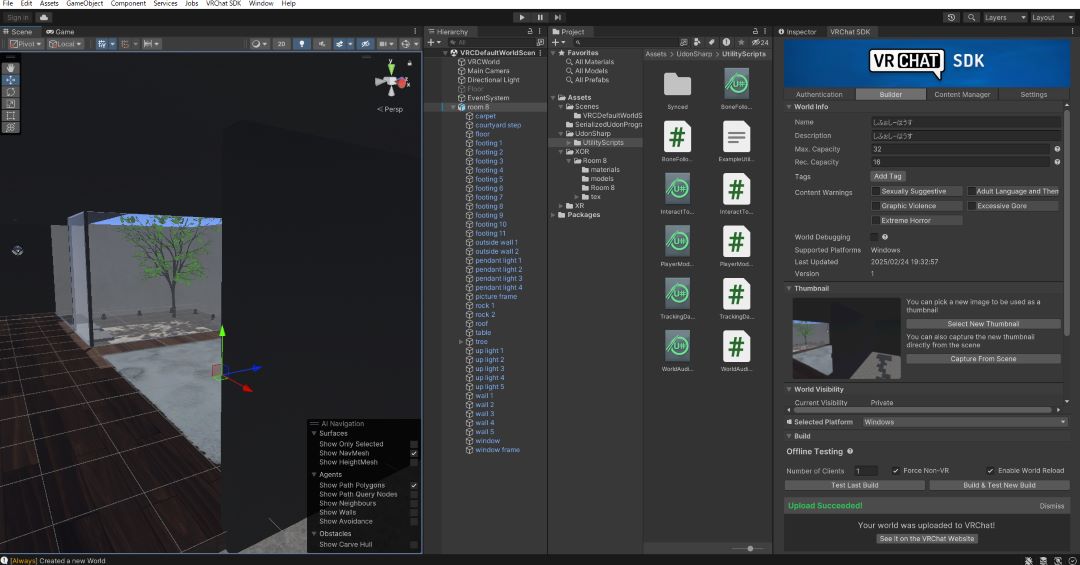Click Select New Thumbnail button
The width and height of the screenshot is (1080, 565).
[x=983, y=324]
